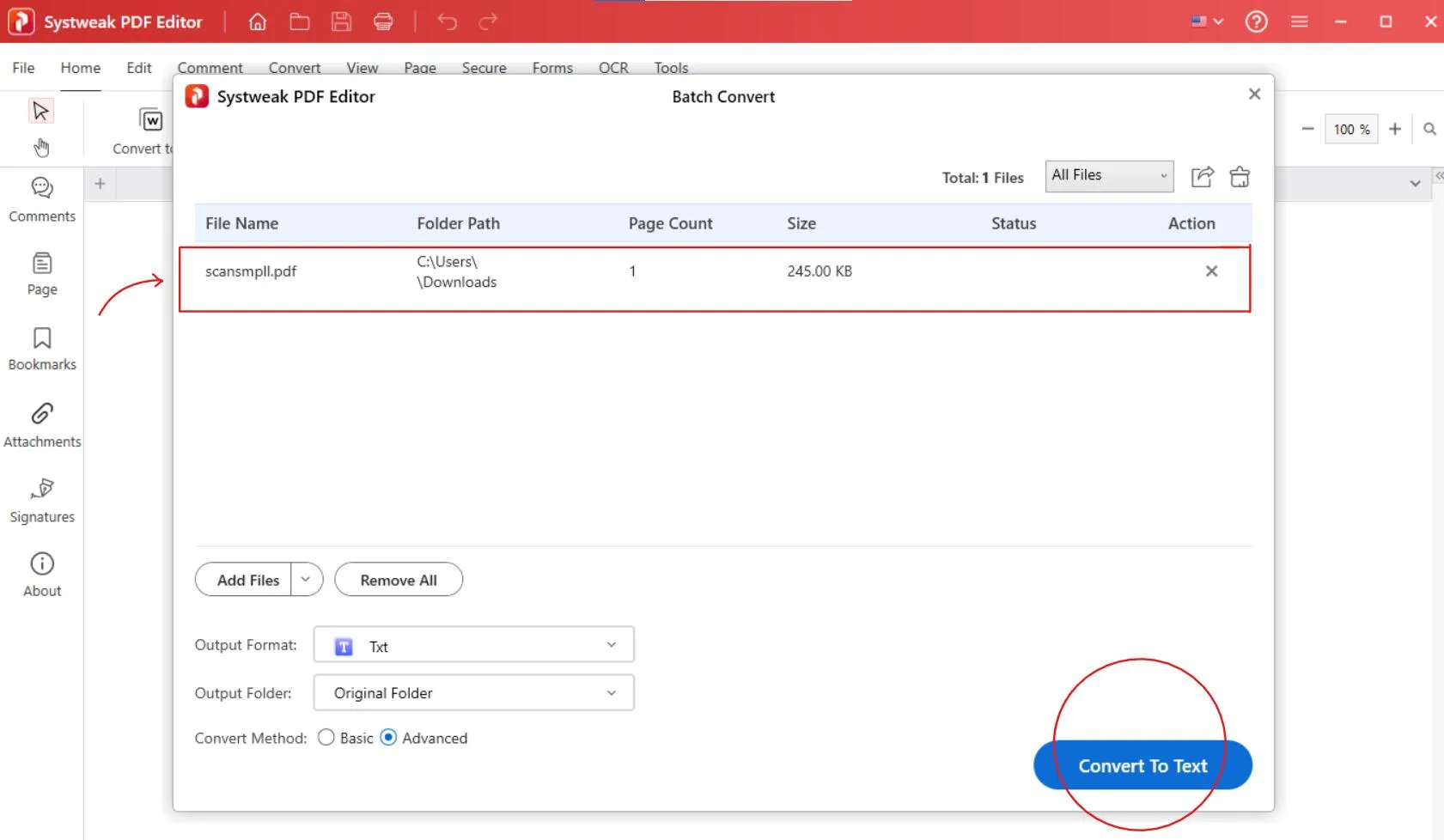
Task: Click the Print icon in title bar
Action: 383,22
